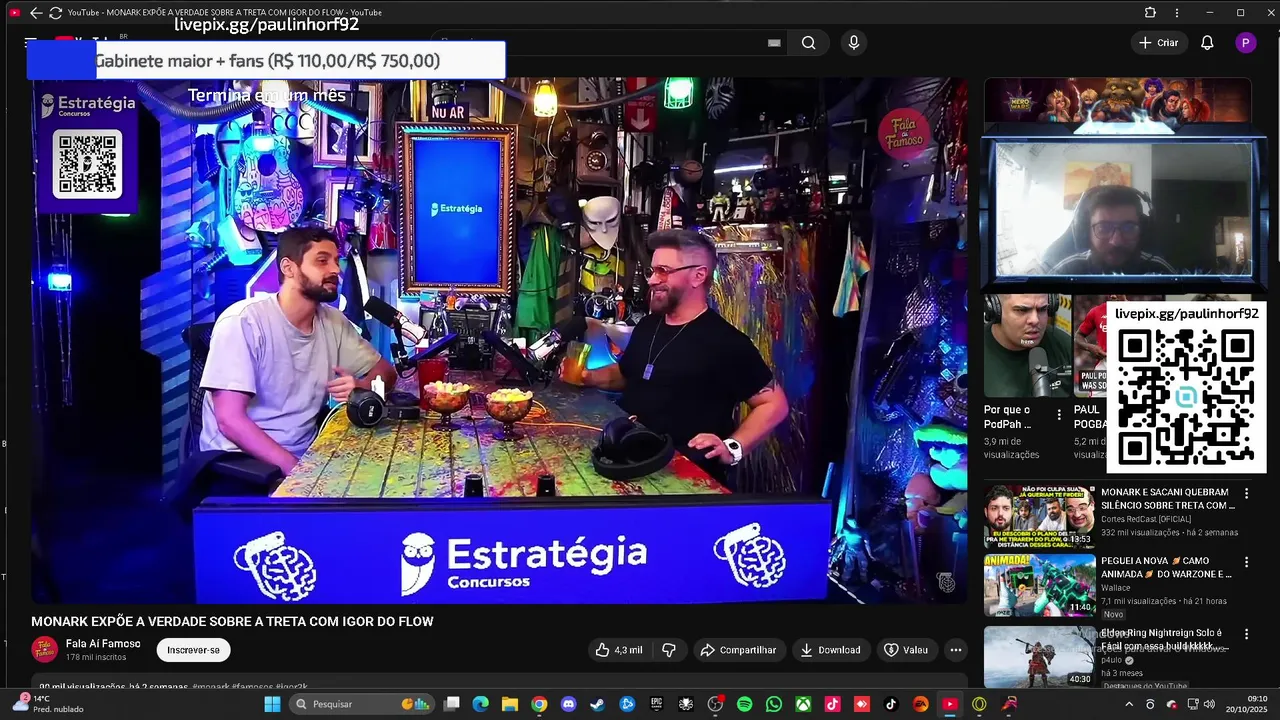Open Task View on taskbar

(x=452, y=704)
